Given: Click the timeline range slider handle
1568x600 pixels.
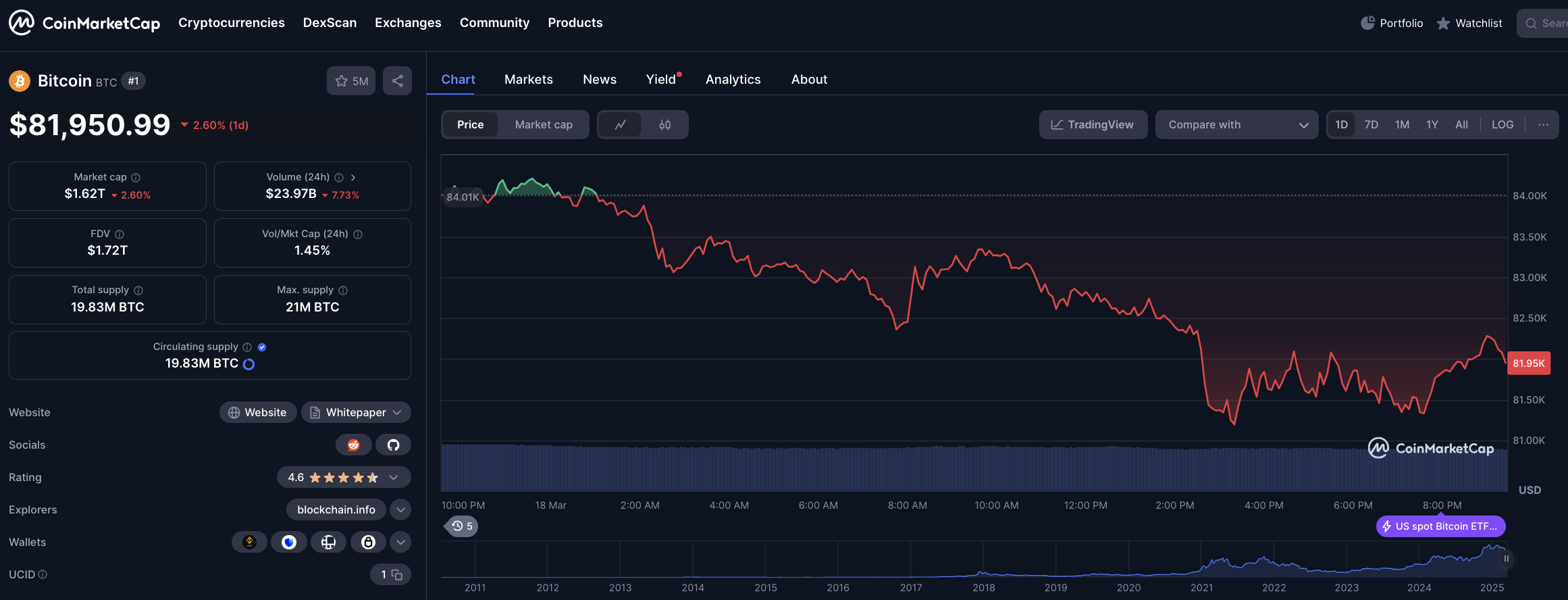Looking at the screenshot, I should [x=1507, y=559].
